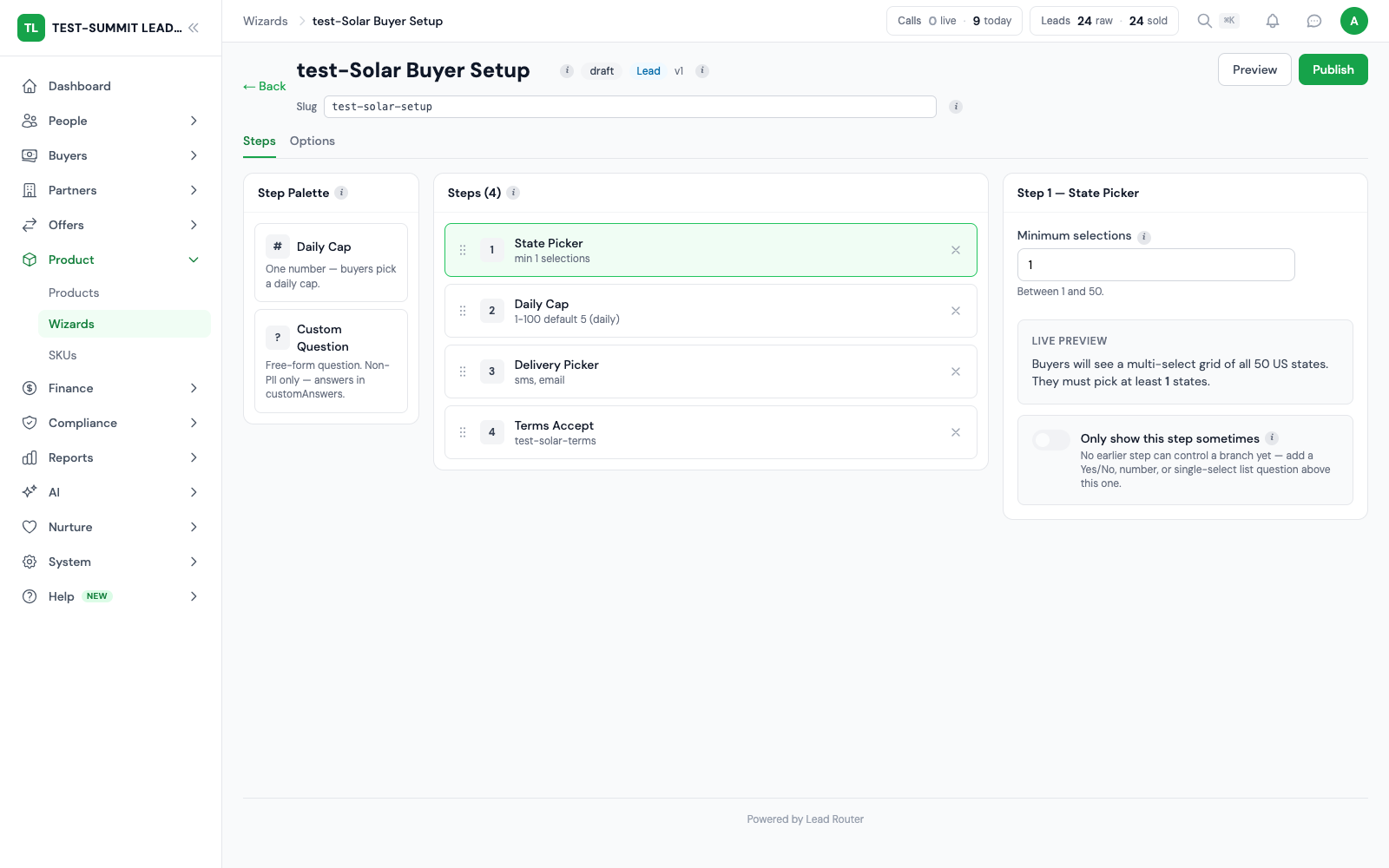Screen dimensions: 1389x868
Task: Remove Terms Accept step with X
Action: click(x=956, y=432)
